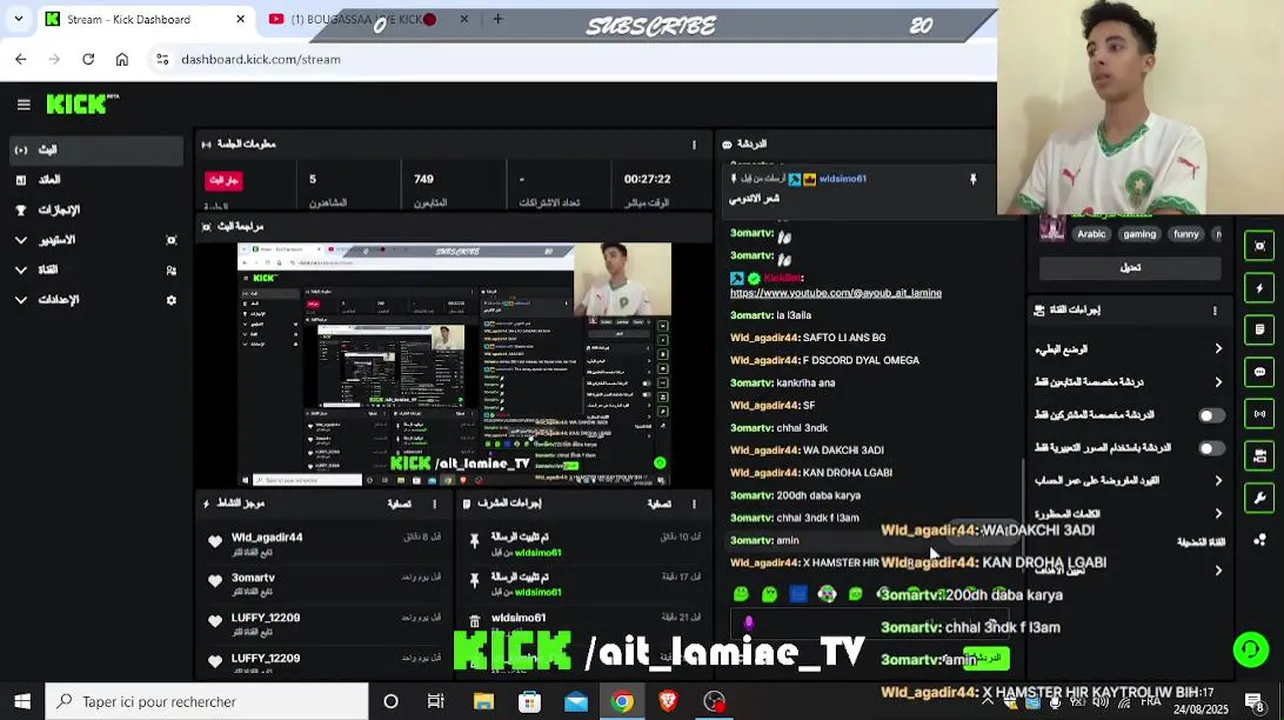Click the first green Kick emote below chat

[x=741, y=594]
